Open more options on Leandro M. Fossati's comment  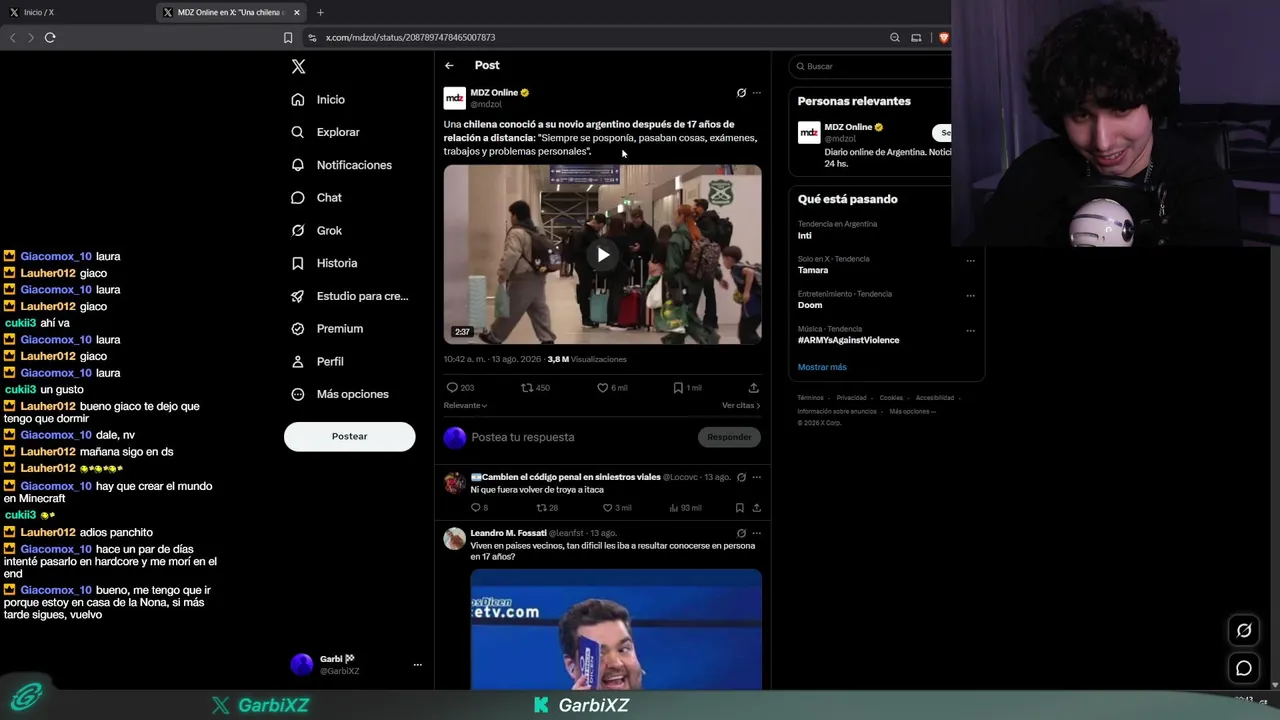[x=756, y=533]
